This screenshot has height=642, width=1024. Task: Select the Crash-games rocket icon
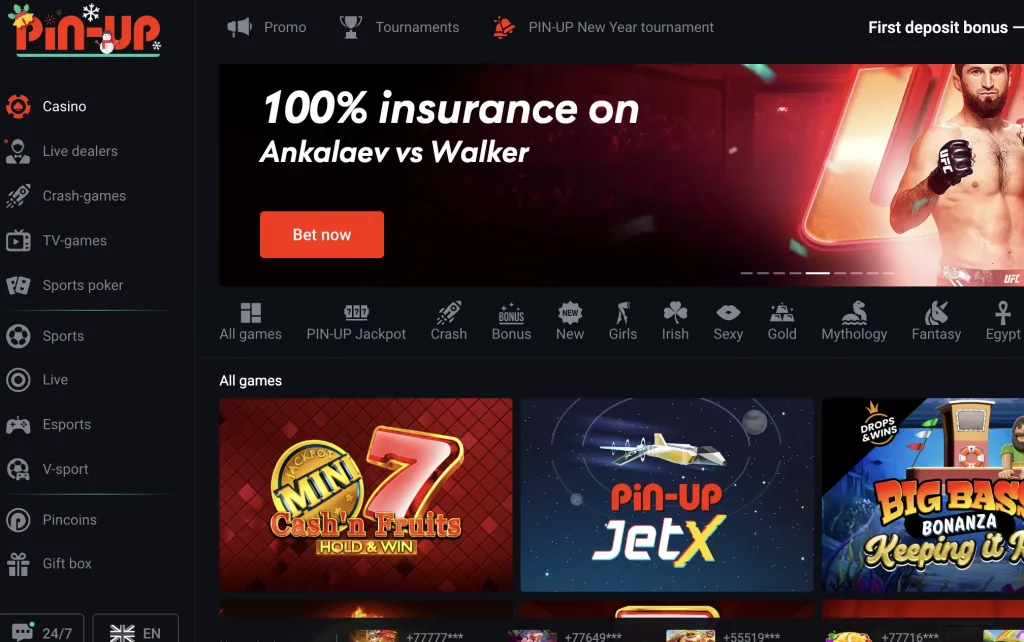pyautogui.click(x=18, y=196)
